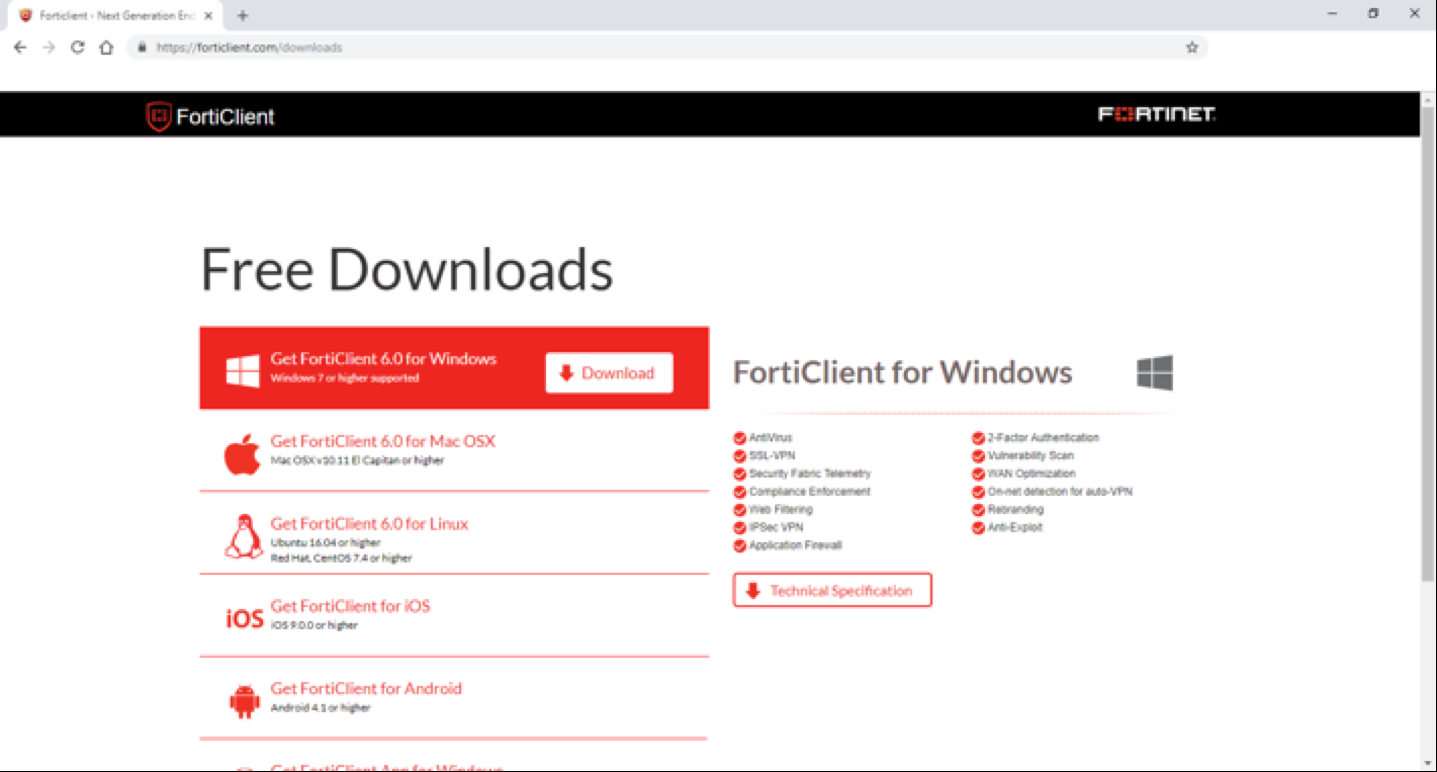Select Get FortiClient for Android

366,688
